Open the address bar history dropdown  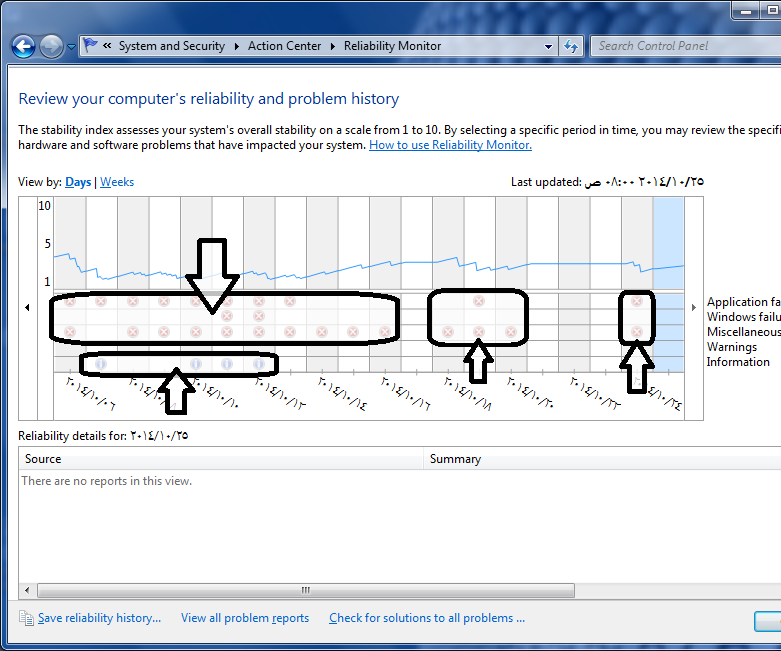548,47
